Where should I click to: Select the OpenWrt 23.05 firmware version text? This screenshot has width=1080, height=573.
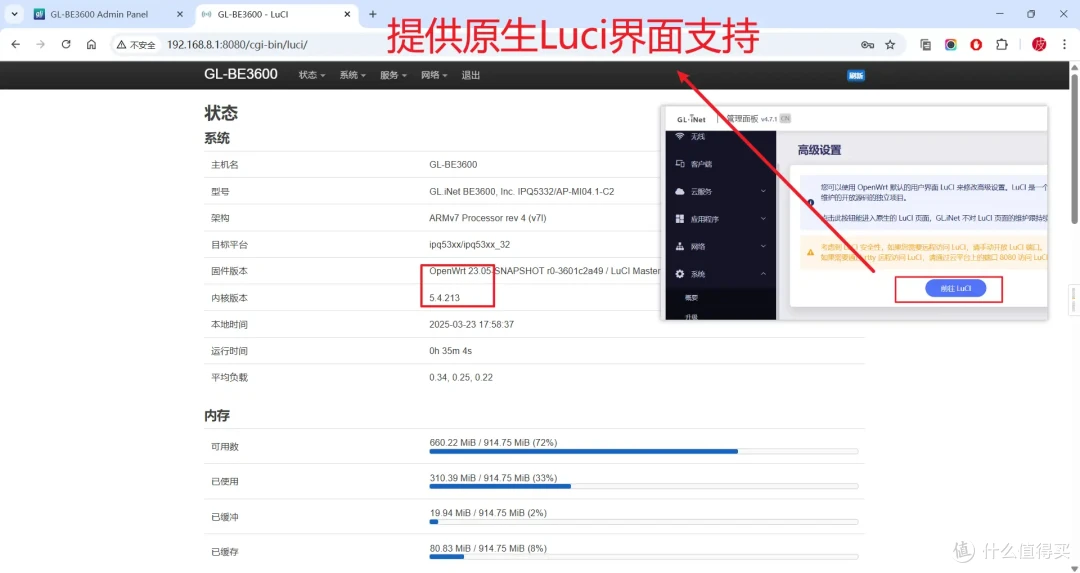tap(544, 271)
